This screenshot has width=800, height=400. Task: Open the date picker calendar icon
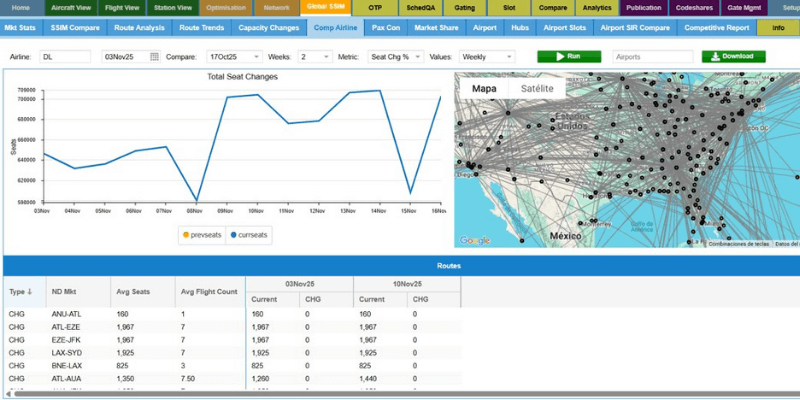point(154,57)
